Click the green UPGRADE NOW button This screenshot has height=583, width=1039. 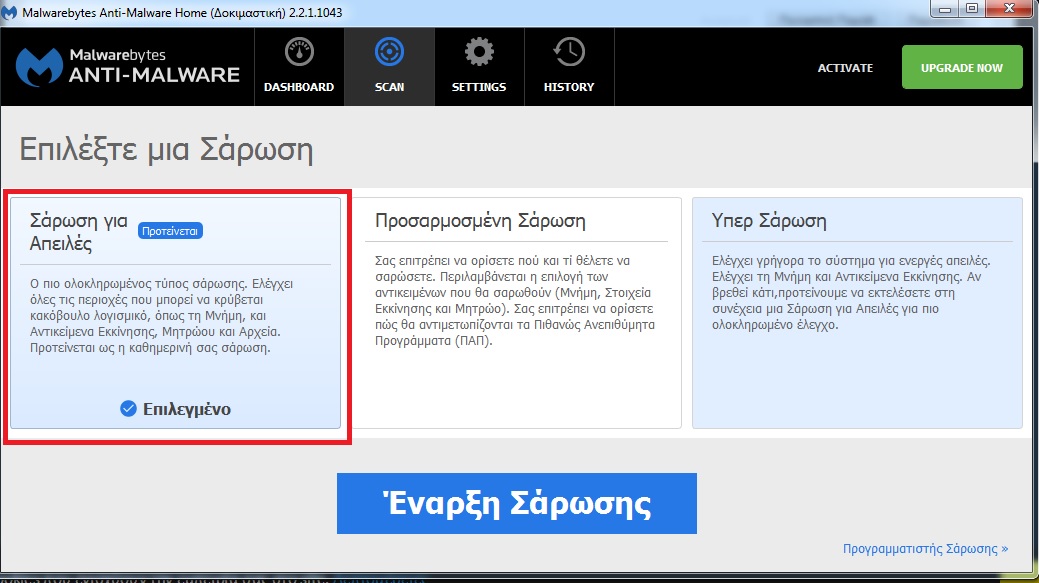[x=962, y=67]
